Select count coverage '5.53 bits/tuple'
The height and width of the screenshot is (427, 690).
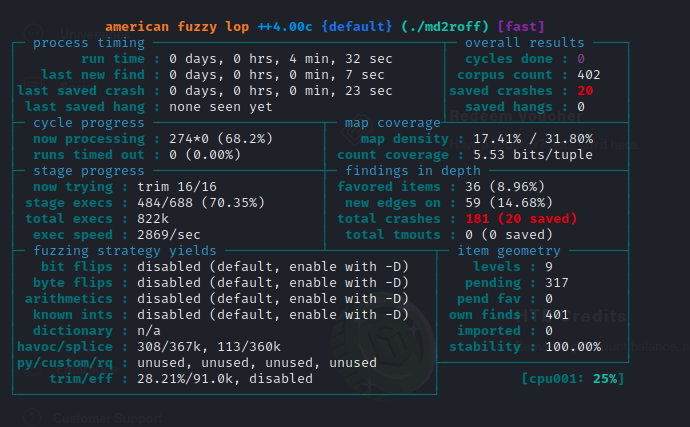533,155
